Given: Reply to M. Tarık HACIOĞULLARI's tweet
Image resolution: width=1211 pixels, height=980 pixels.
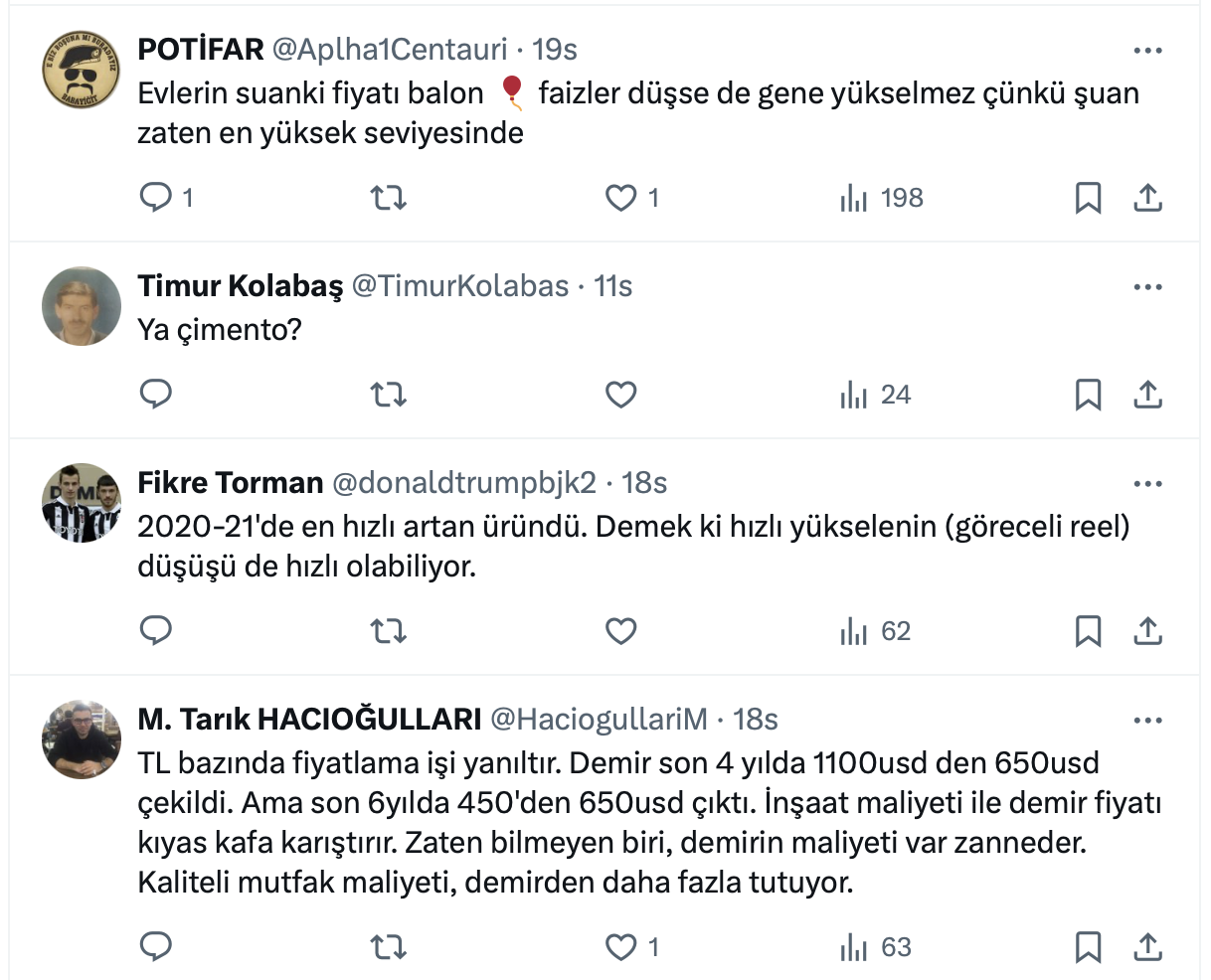Looking at the screenshot, I should pyautogui.click(x=156, y=947).
